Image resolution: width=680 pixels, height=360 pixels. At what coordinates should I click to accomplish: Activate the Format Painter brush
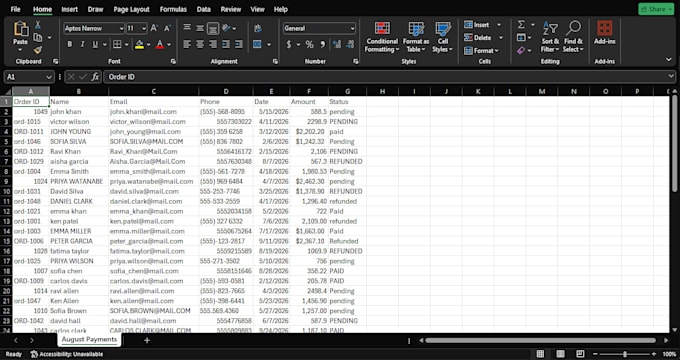coord(38,50)
